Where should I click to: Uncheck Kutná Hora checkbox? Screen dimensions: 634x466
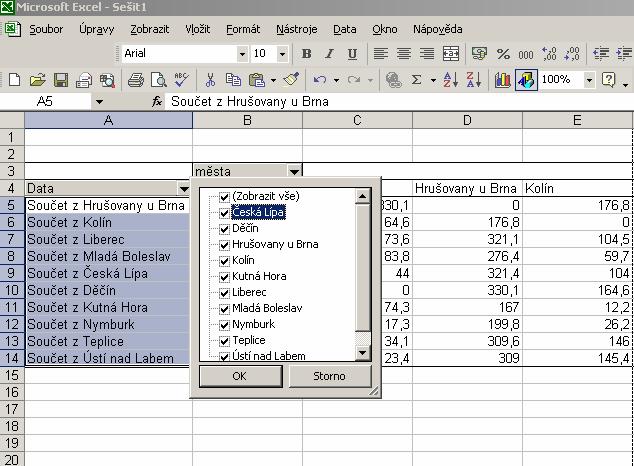coord(224,277)
